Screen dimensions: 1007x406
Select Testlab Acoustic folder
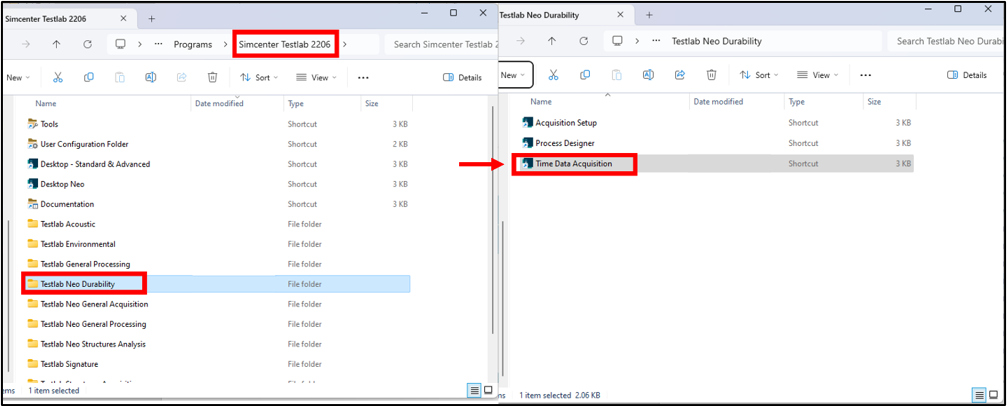[x=62, y=224]
